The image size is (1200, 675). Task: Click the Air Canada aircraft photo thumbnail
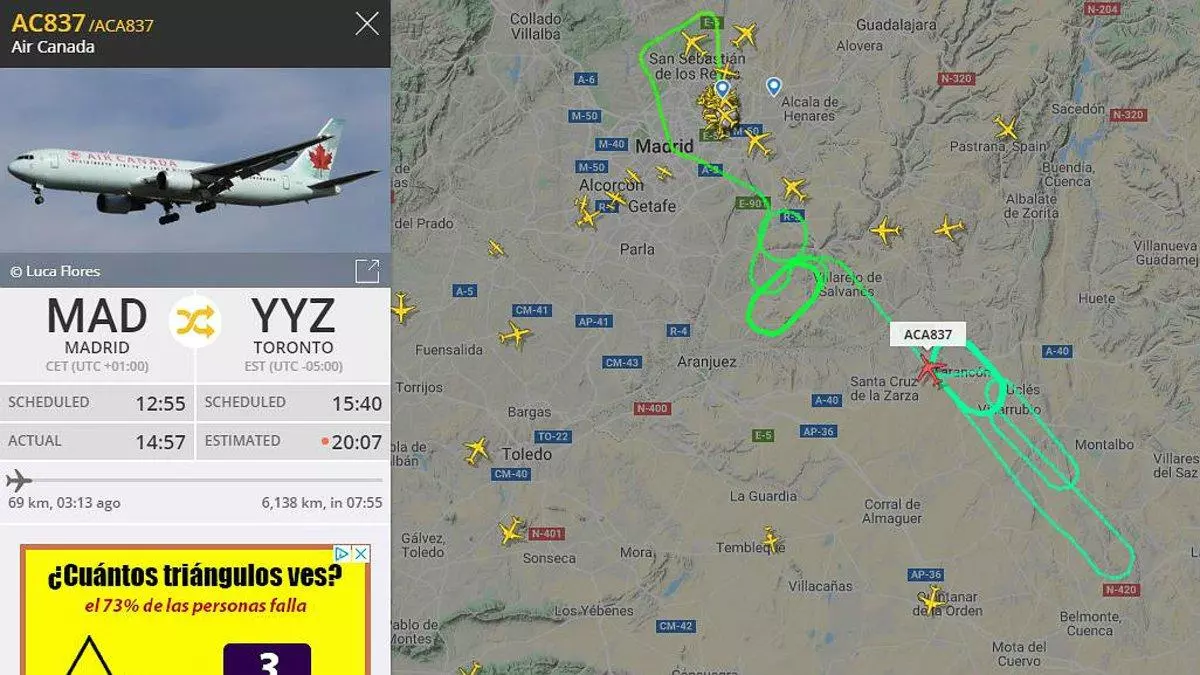coord(195,177)
